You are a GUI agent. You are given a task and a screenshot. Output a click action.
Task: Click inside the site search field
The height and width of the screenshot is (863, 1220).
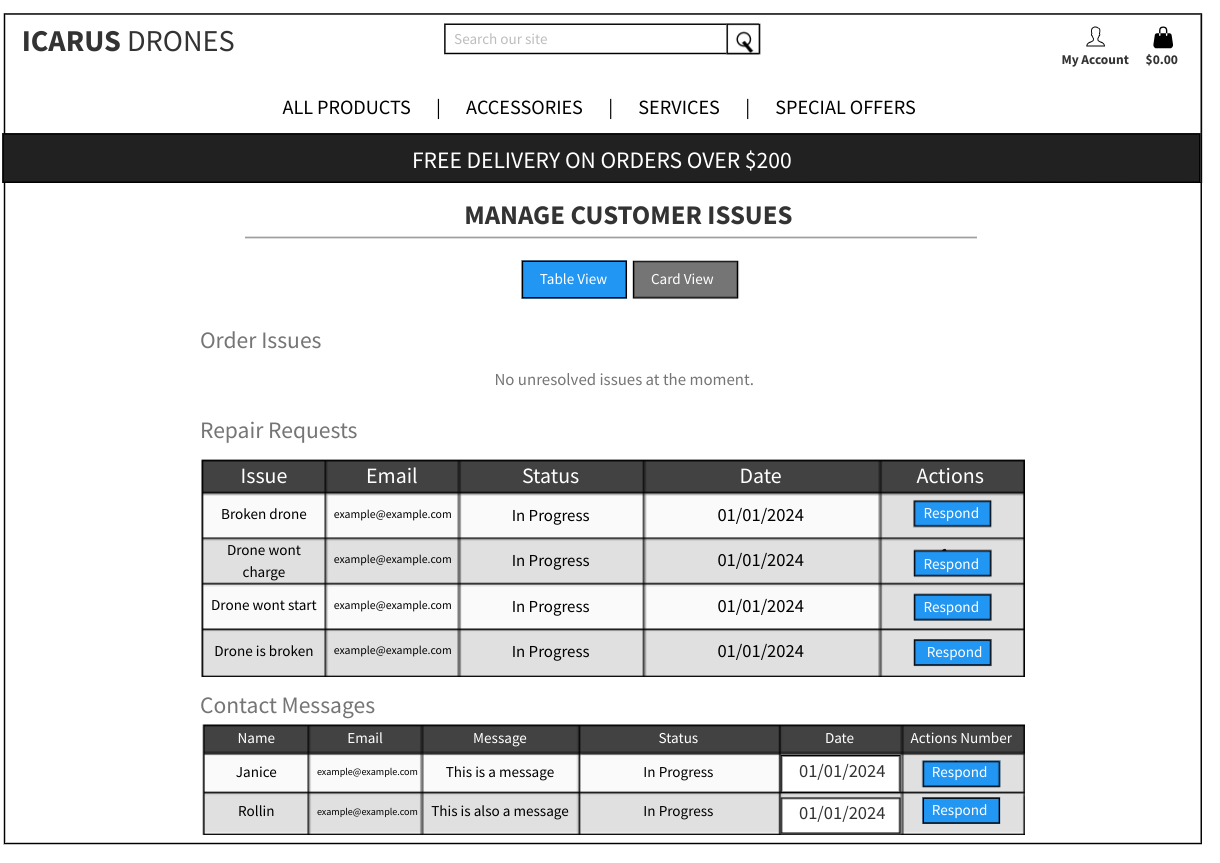pyautogui.click(x=585, y=39)
